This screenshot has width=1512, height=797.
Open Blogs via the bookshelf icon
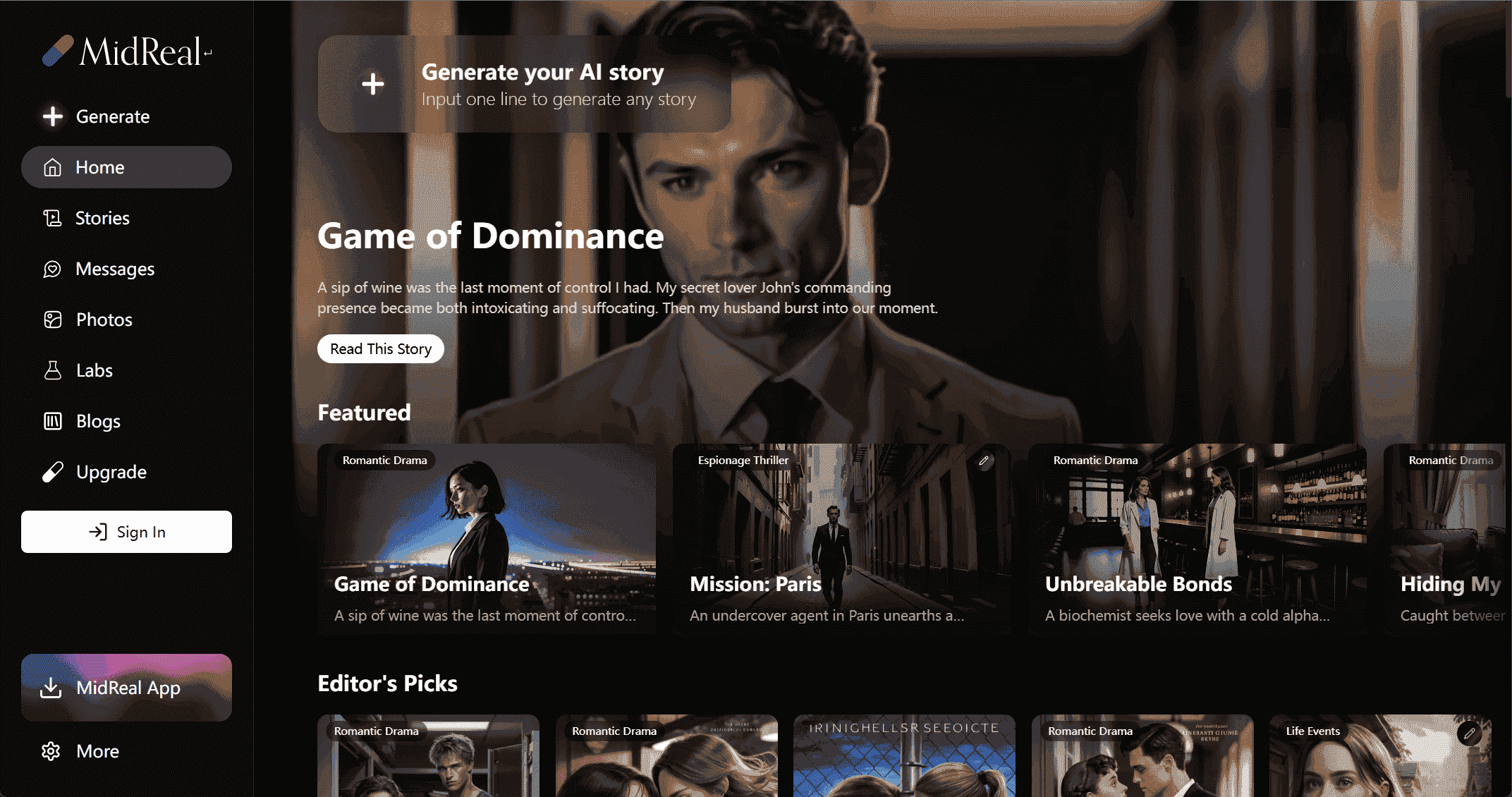coord(53,421)
